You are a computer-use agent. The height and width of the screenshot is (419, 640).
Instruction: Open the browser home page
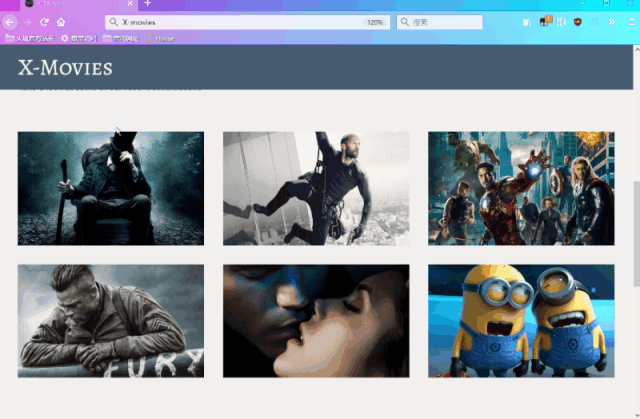click(61, 22)
